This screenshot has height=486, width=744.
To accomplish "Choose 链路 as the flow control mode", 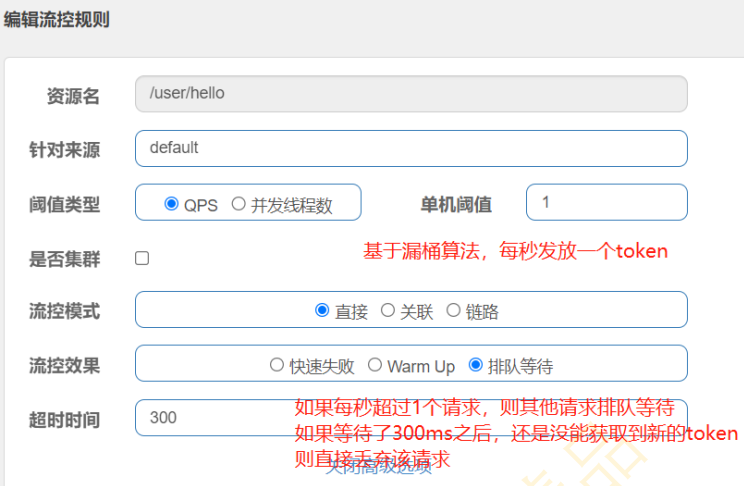I will (453, 311).
